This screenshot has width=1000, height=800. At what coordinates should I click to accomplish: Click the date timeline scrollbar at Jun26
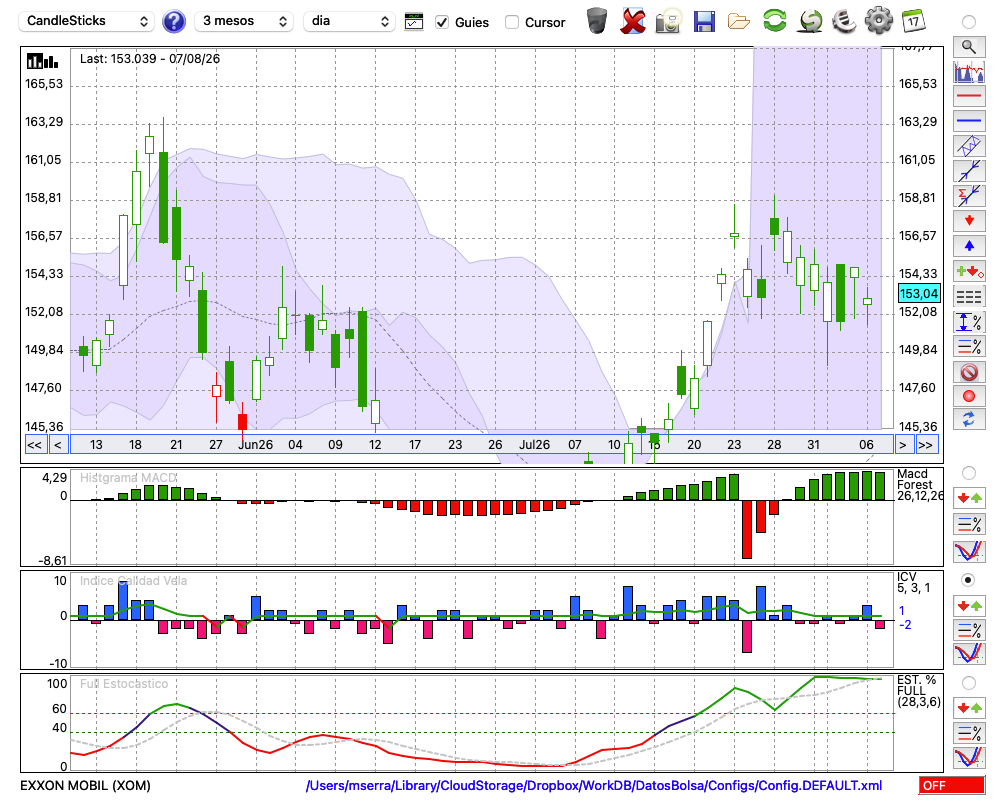255,445
